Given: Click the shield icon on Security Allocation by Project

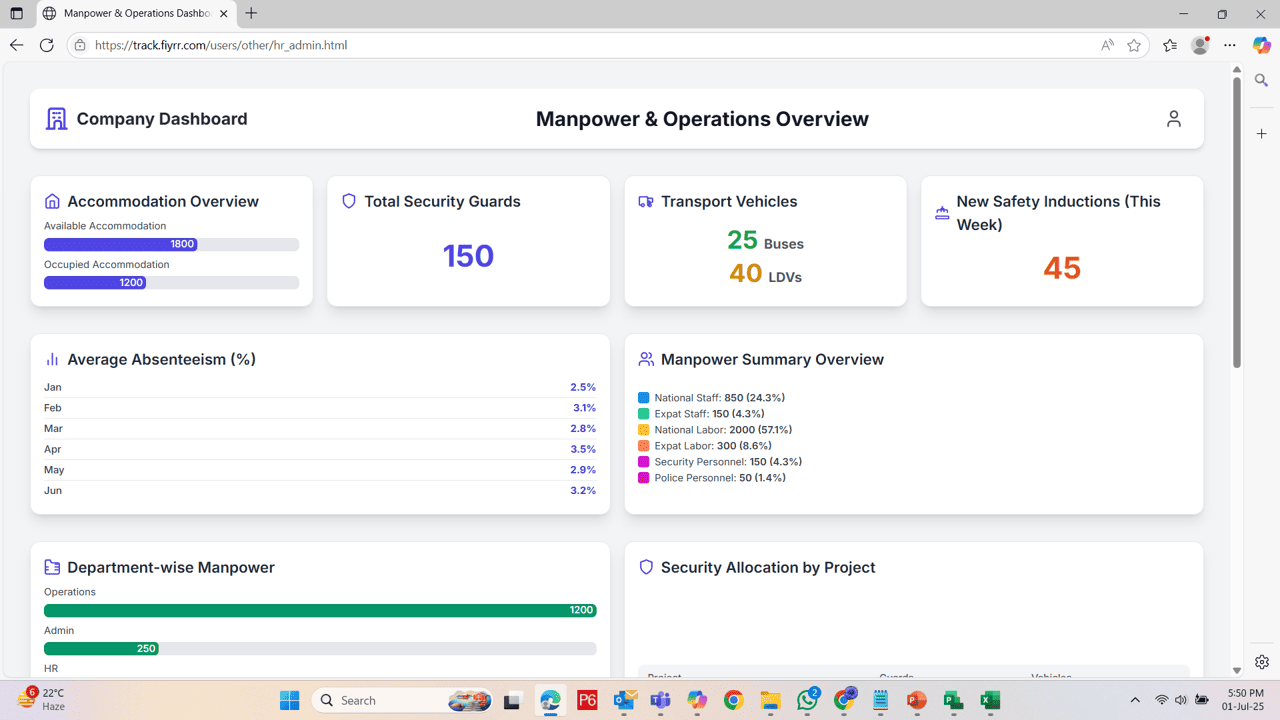Looking at the screenshot, I should coord(645,566).
